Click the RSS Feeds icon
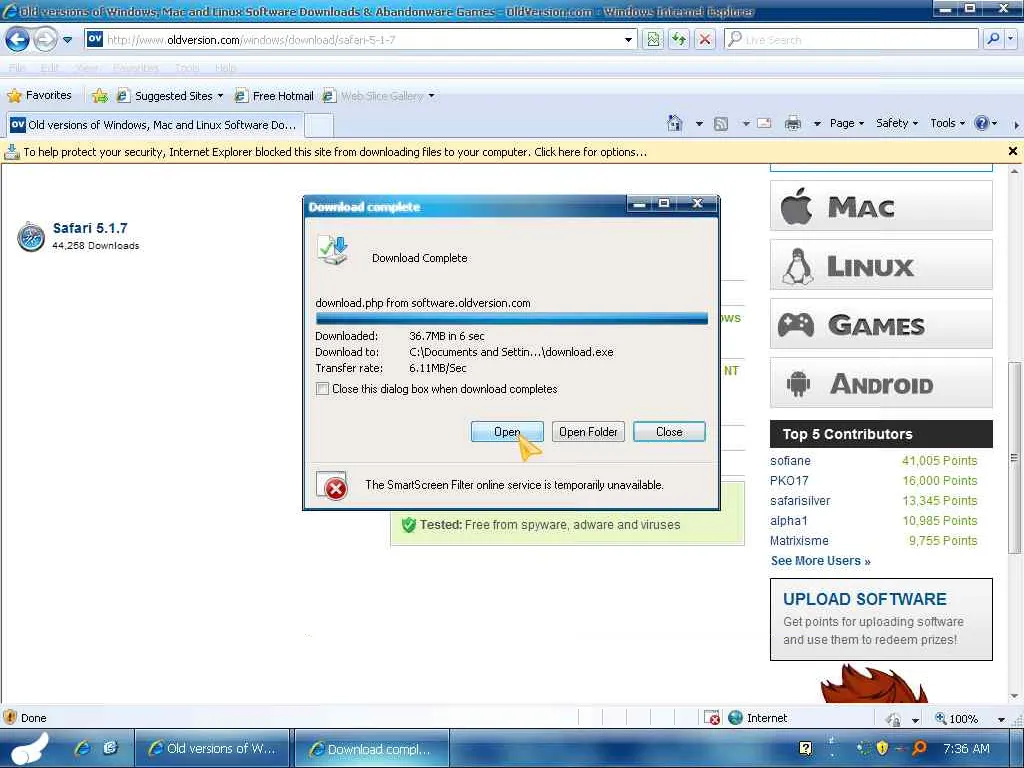The width and height of the screenshot is (1024, 768). [x=721, y=123]
